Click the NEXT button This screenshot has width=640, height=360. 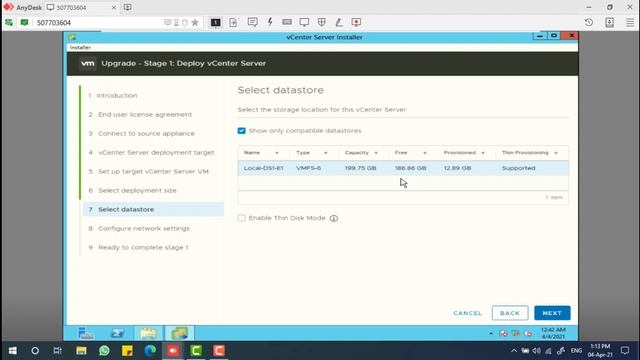[x=552, y=313]
